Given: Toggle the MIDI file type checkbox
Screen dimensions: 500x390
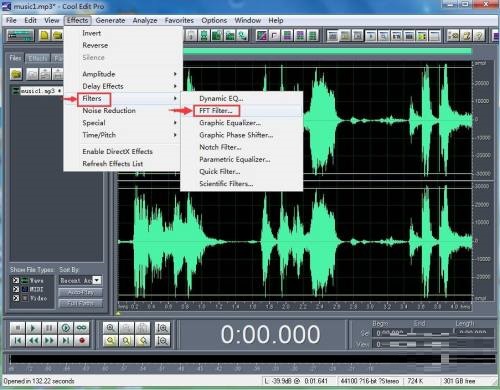Looking at the screenshot, I should [15, 289].
